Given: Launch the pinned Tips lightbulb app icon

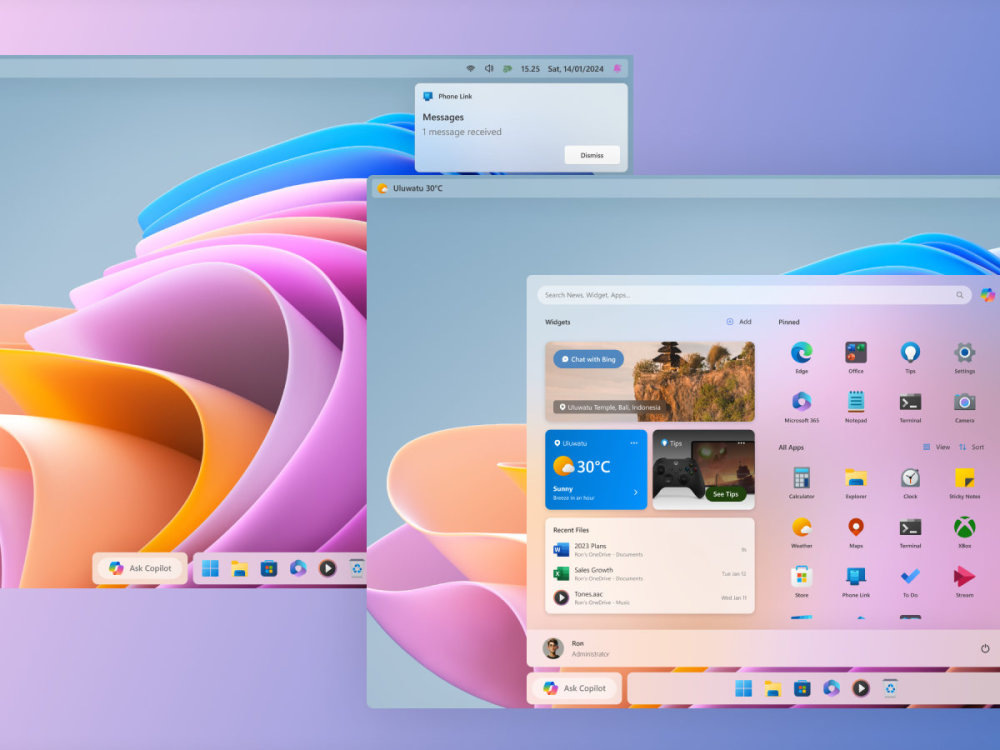Looking at the screenshot, I should click(910, 353).
